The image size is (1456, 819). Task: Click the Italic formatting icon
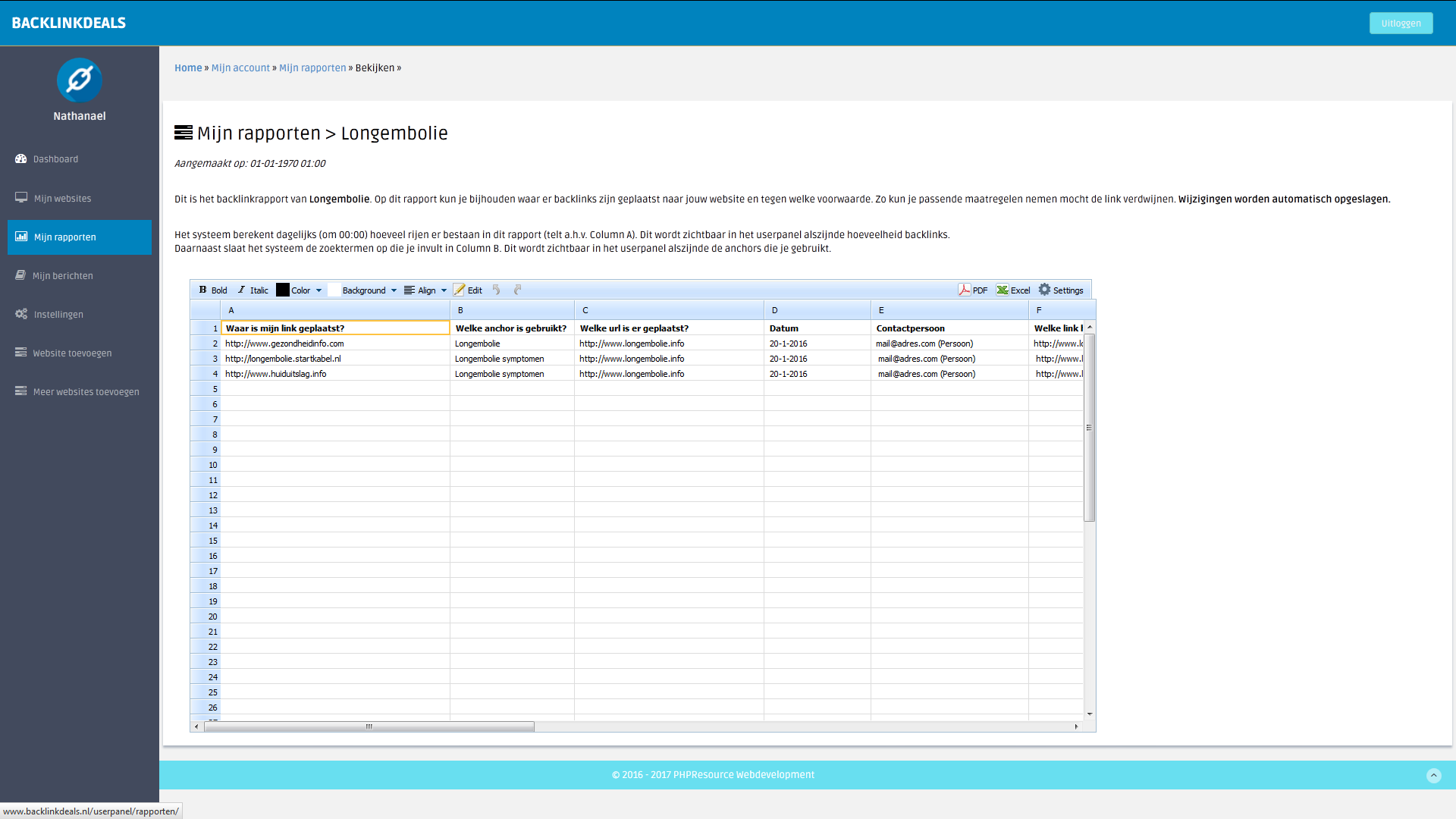pos(241,290)
